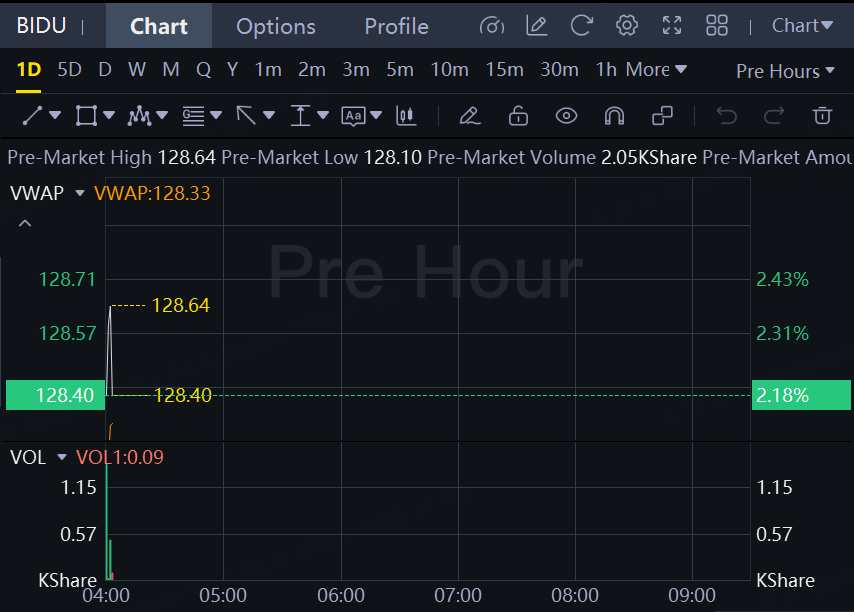The width and height of the screenshot is (854, 612).
Task: Select the drawing pencil tool
Action: (469, 116)
